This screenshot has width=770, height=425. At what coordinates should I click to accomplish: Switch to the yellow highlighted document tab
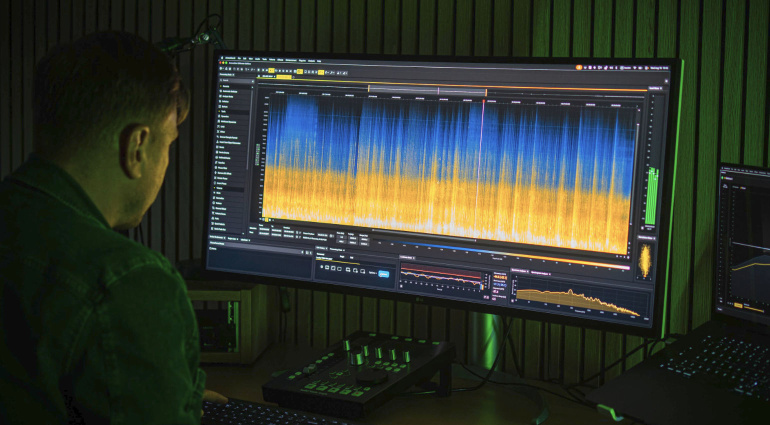[284, 77]
